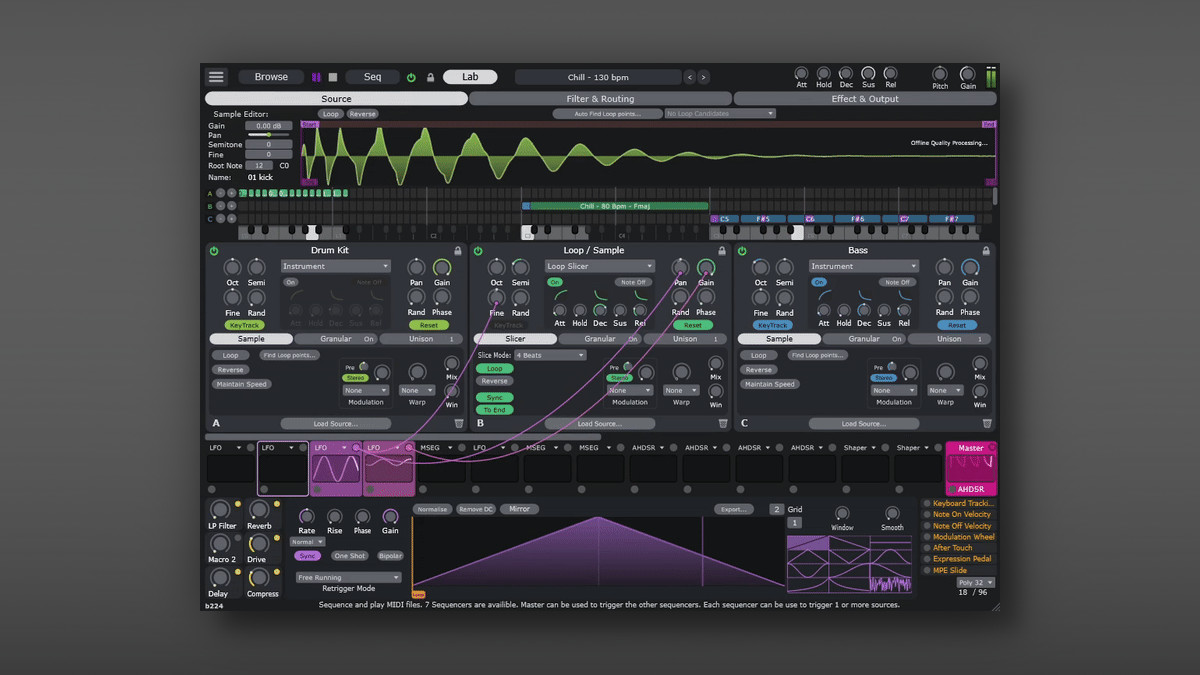
Task: Delete source B with the trash icon
Action: (722, 424)
